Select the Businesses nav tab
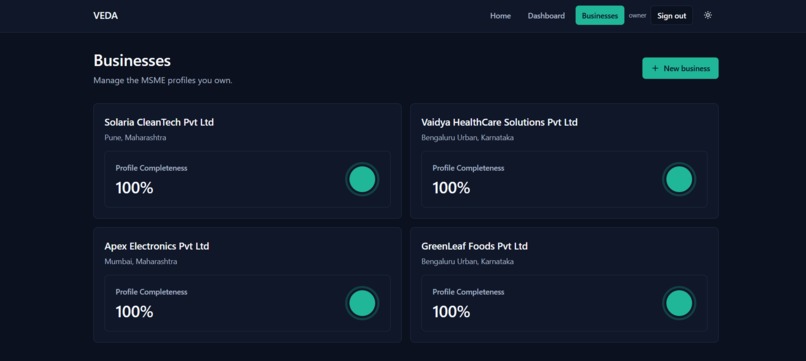This screenshot has height=361, width=806. 600,15
